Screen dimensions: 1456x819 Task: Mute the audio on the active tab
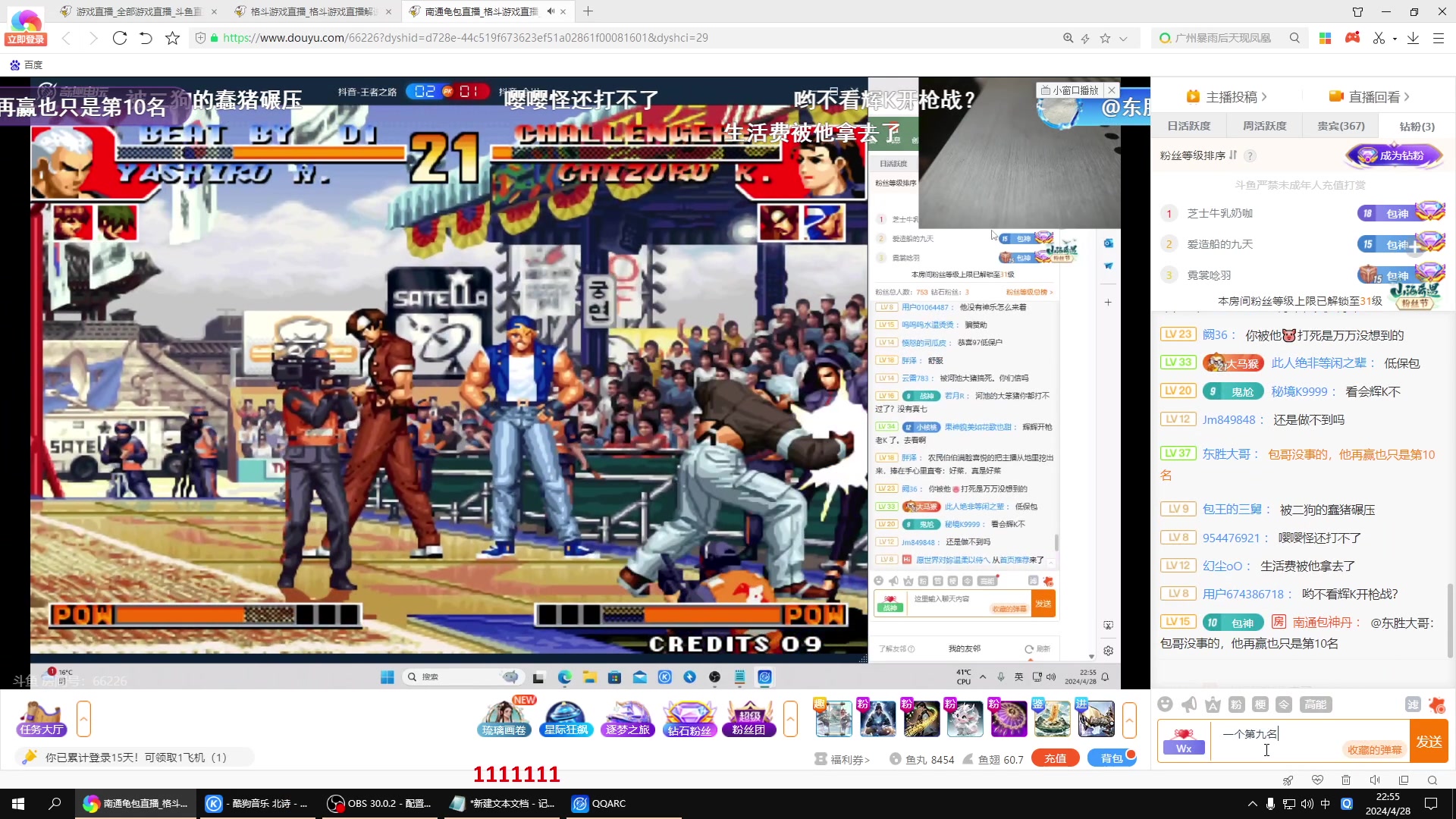(x=551, y=11)
